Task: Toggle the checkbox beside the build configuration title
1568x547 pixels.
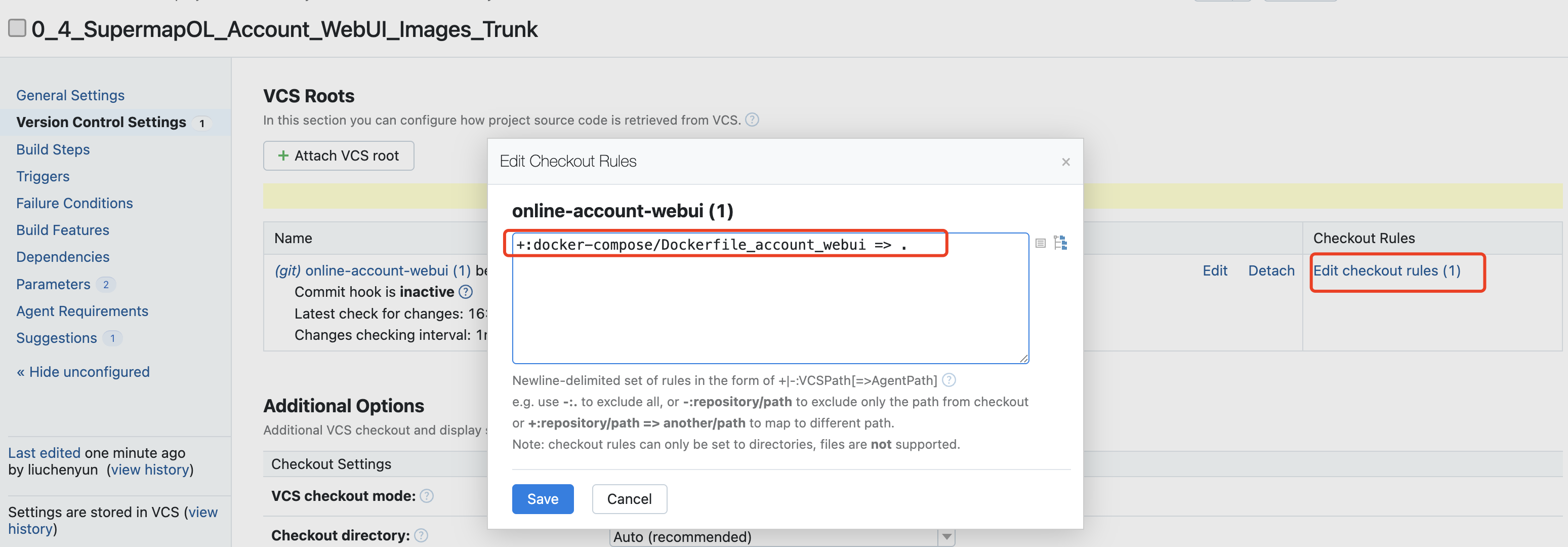Action: tap(17, 28)
